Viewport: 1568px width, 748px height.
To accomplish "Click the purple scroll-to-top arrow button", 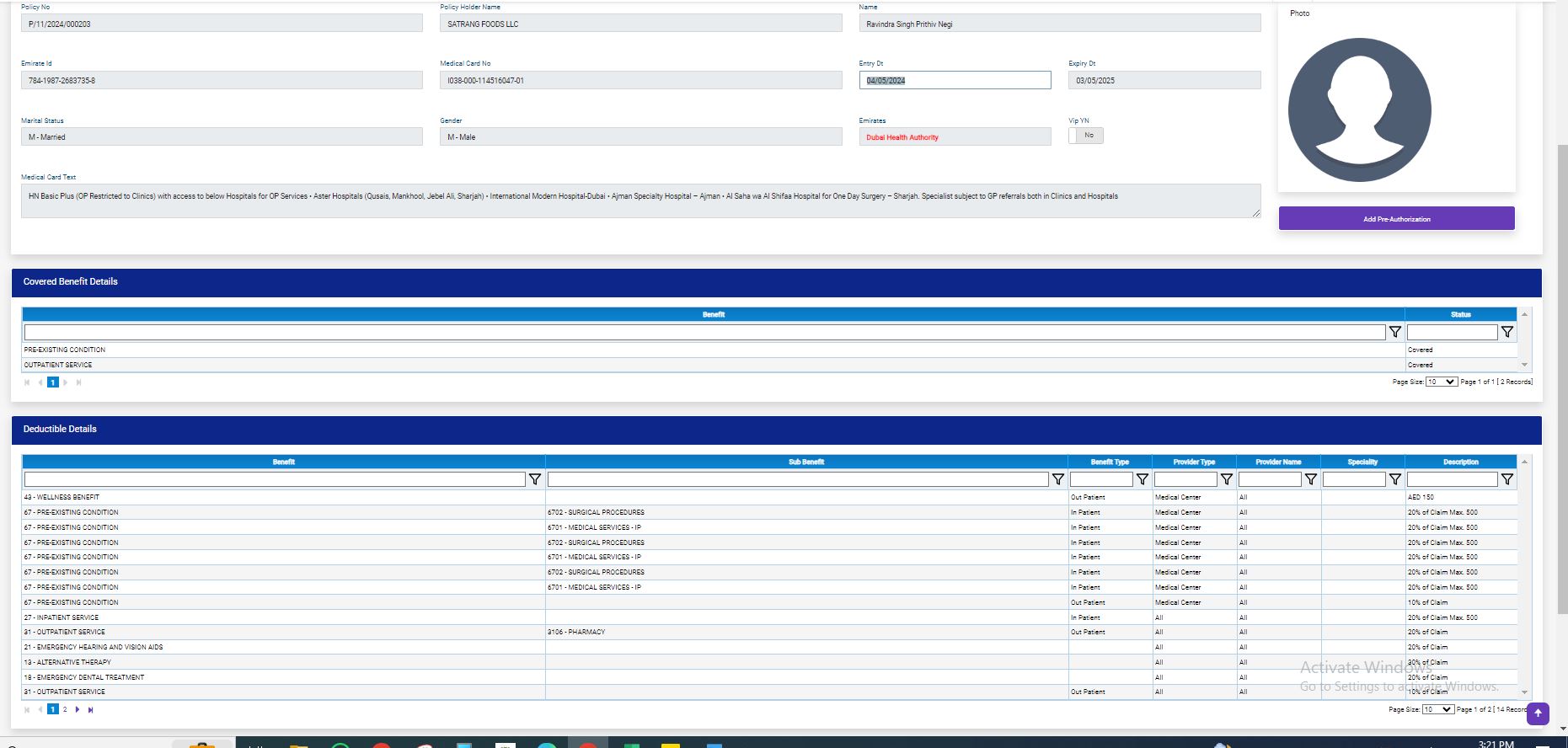I will (1538, 713).
